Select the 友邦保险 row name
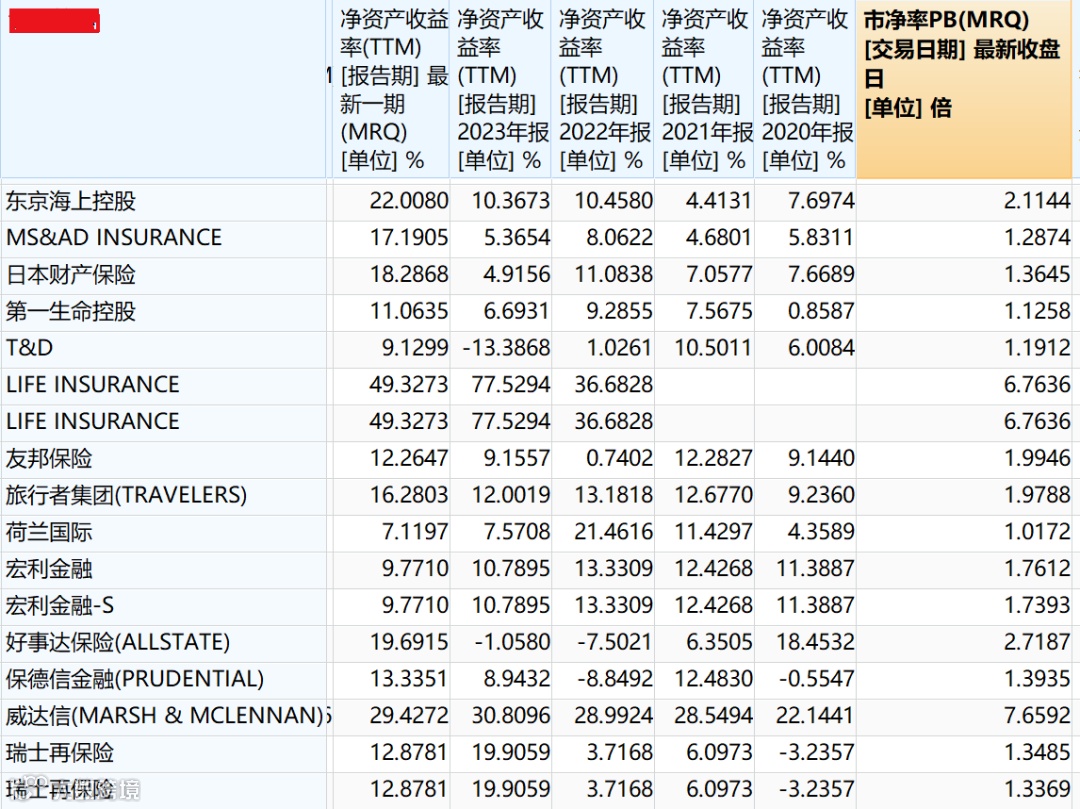This screenshot has width=1080, height=809. click(49, 459)
